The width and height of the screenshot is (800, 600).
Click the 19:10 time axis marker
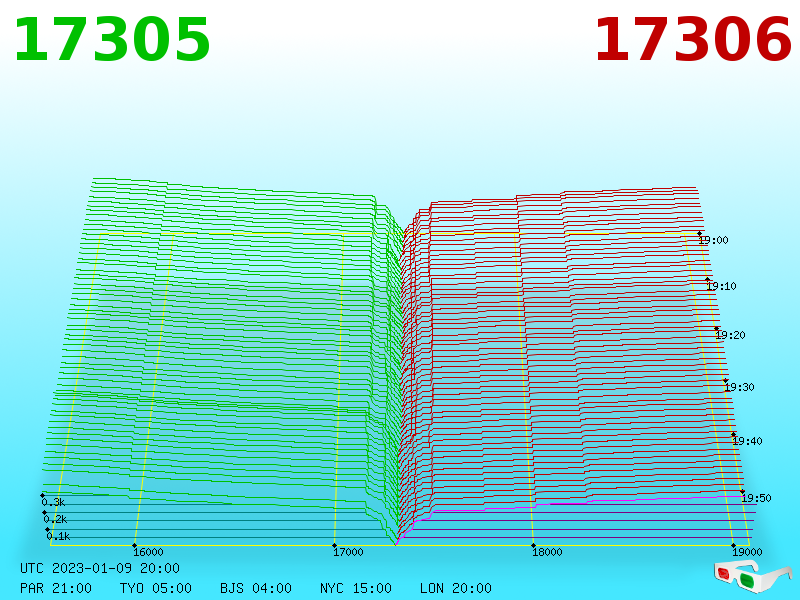[x=721, y=286]
